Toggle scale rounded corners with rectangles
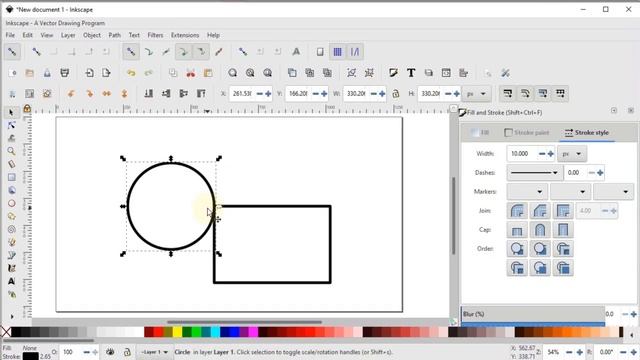Viewport: 640px width, 360px height. pyautogui.click(x=525, y=94)
